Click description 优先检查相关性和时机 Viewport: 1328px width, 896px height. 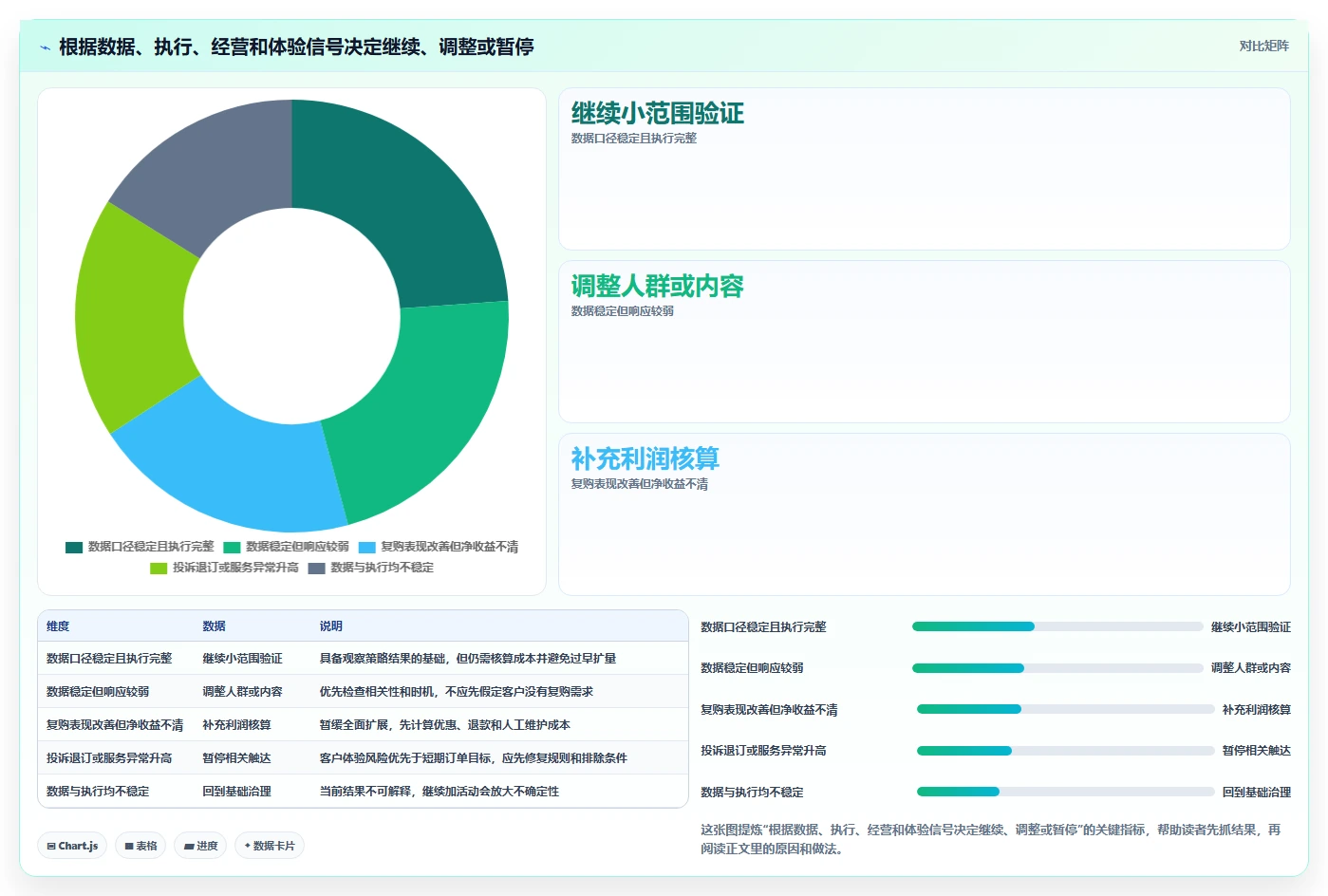point(377,692)
